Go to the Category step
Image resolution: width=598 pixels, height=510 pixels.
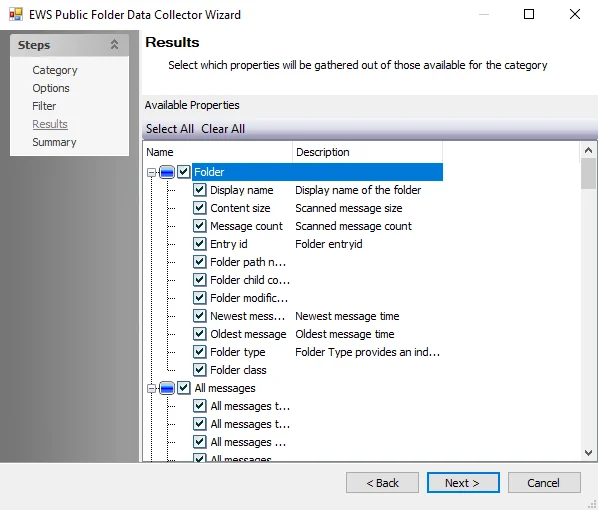tap(55, 70)
